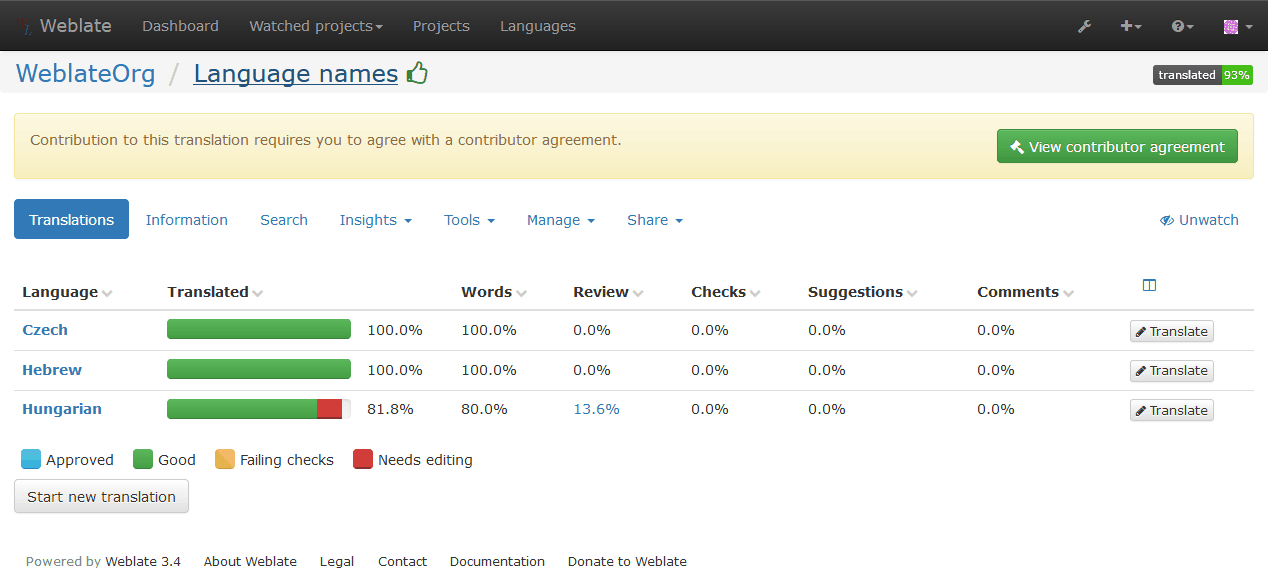
Task: Open the user avatar menu
Action: pos(1237,26)
